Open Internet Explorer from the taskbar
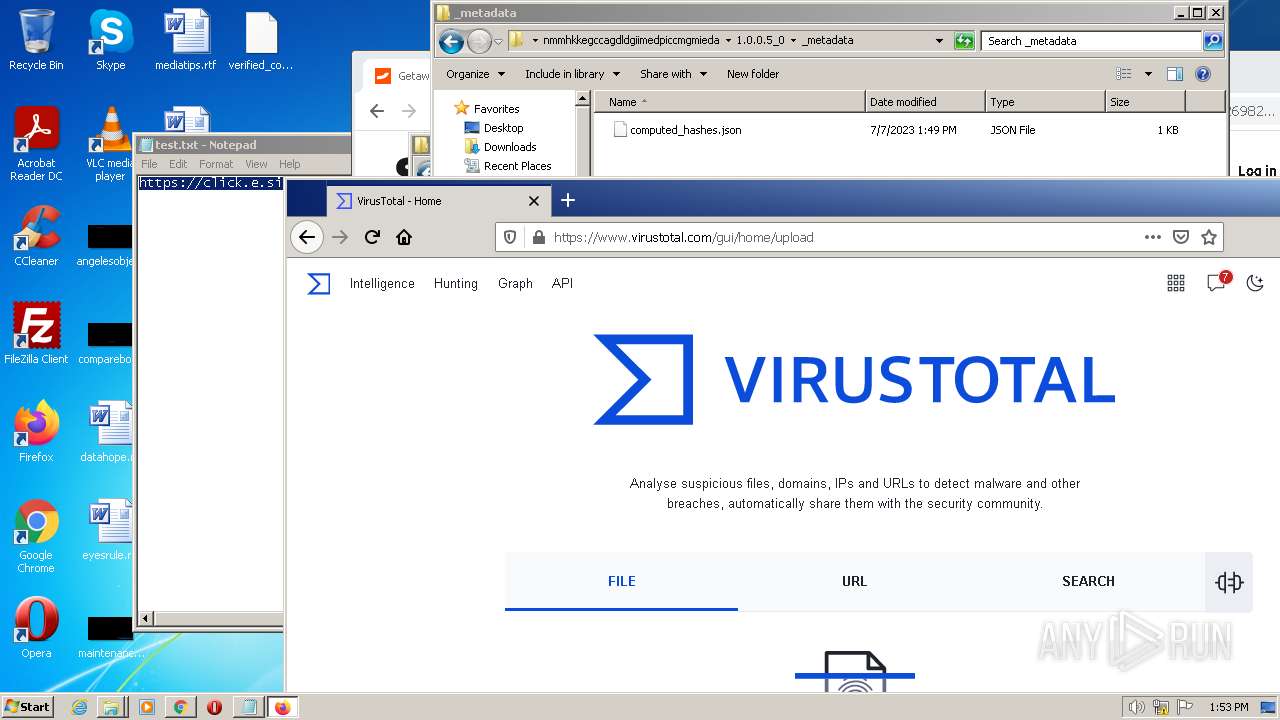This screenshot has height=720, width=1280. click(79, 707)
